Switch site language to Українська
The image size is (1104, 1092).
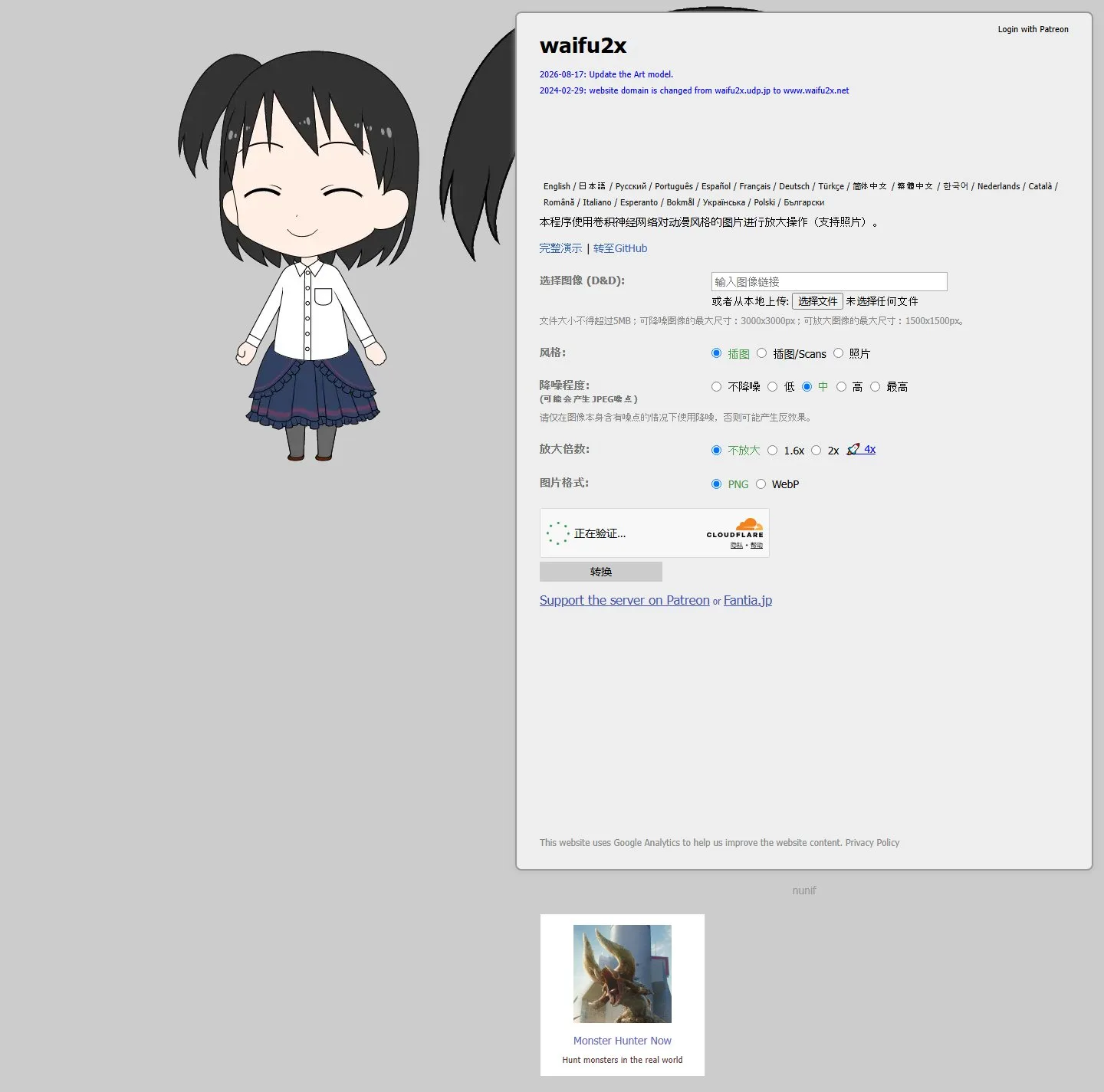click(x=724, y=202)
